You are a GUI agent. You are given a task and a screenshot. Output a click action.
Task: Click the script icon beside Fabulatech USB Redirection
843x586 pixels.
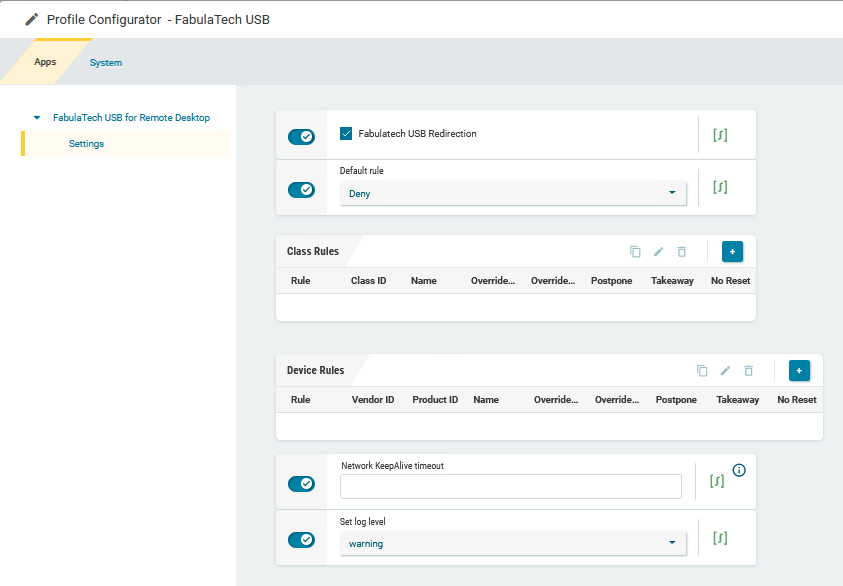719,135
